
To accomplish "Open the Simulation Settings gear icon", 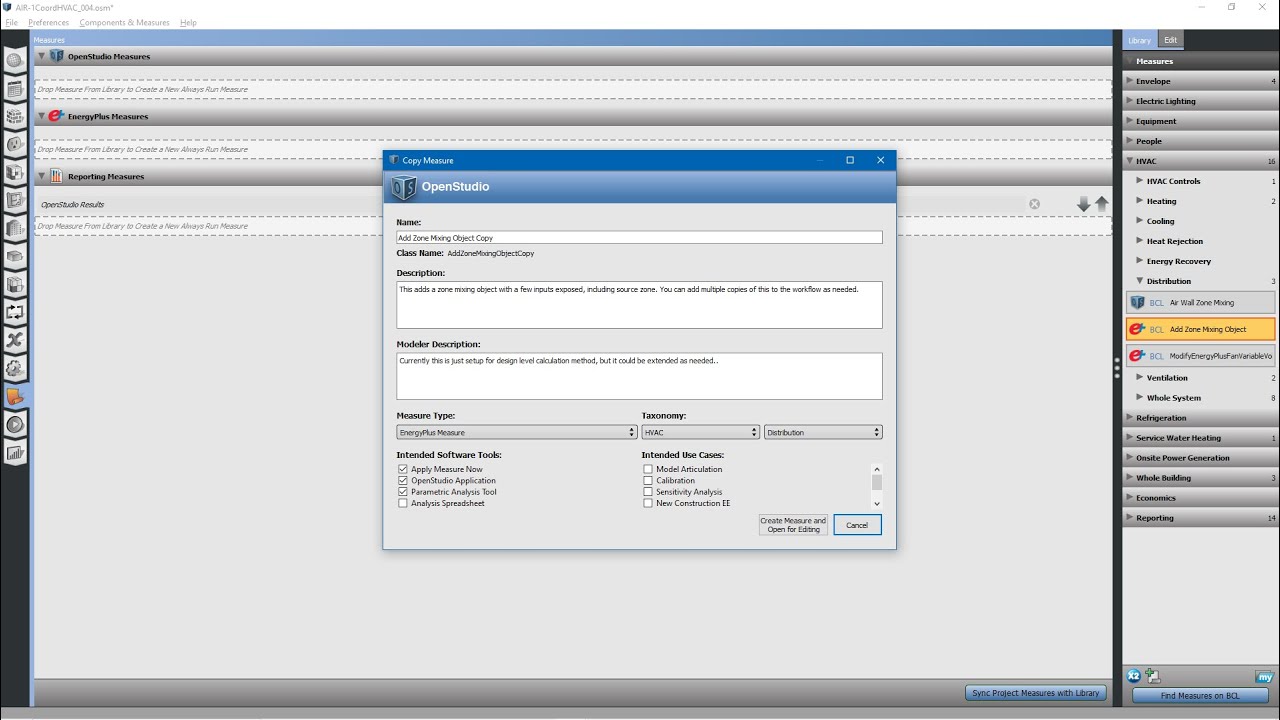I will tap(15, 368).
